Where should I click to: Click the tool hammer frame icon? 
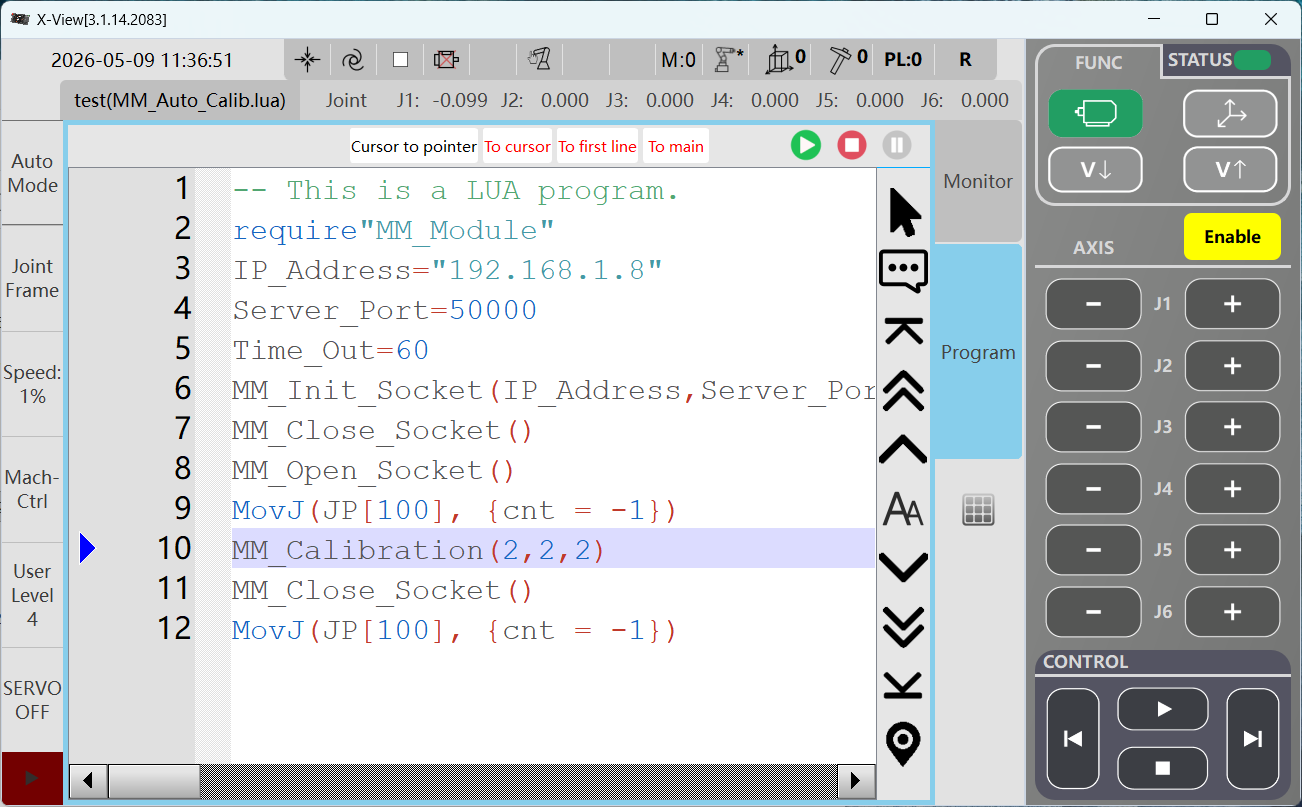click(x=848, y=60)
